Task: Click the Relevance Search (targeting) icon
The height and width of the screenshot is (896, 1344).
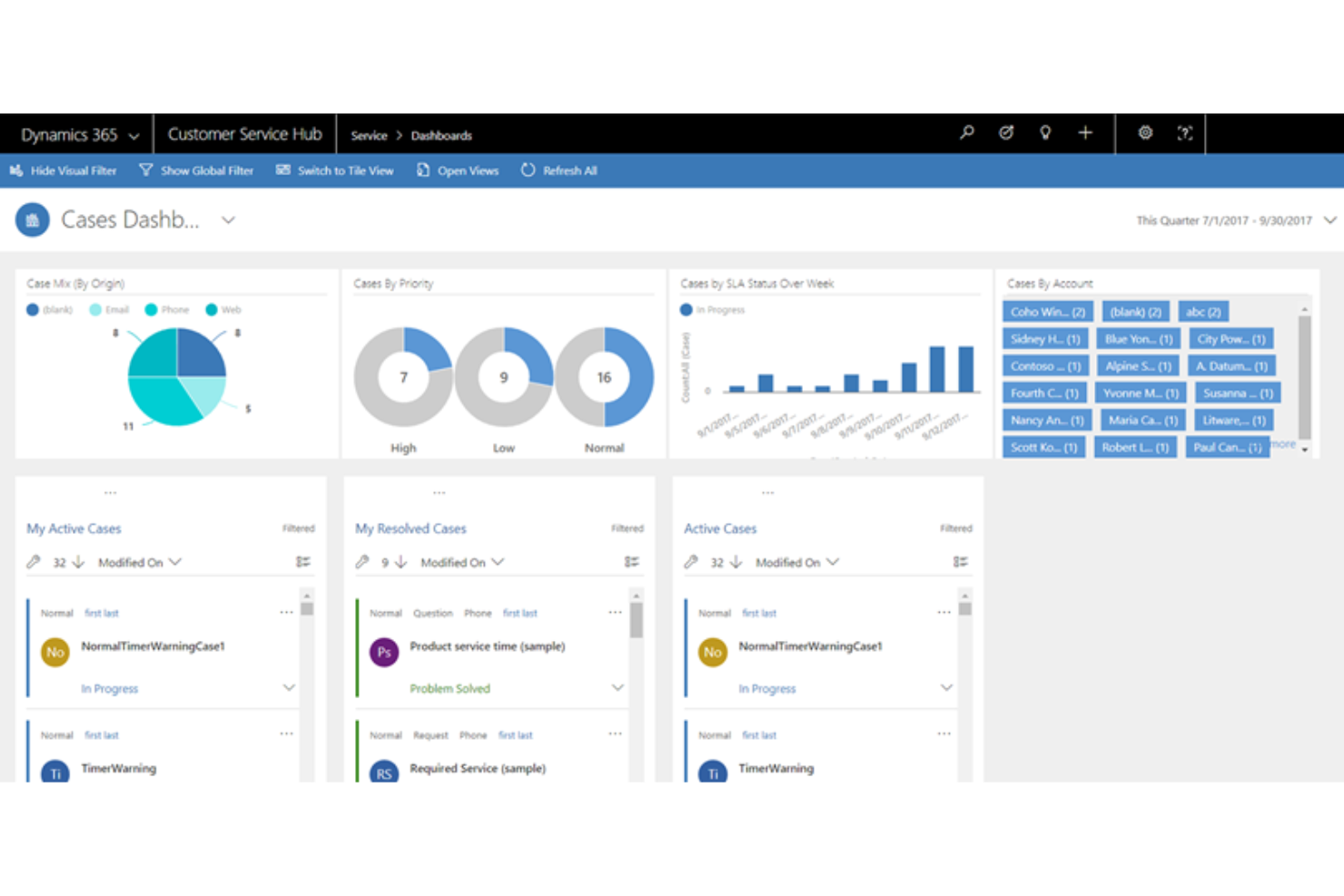Action: pos(1005,133)
